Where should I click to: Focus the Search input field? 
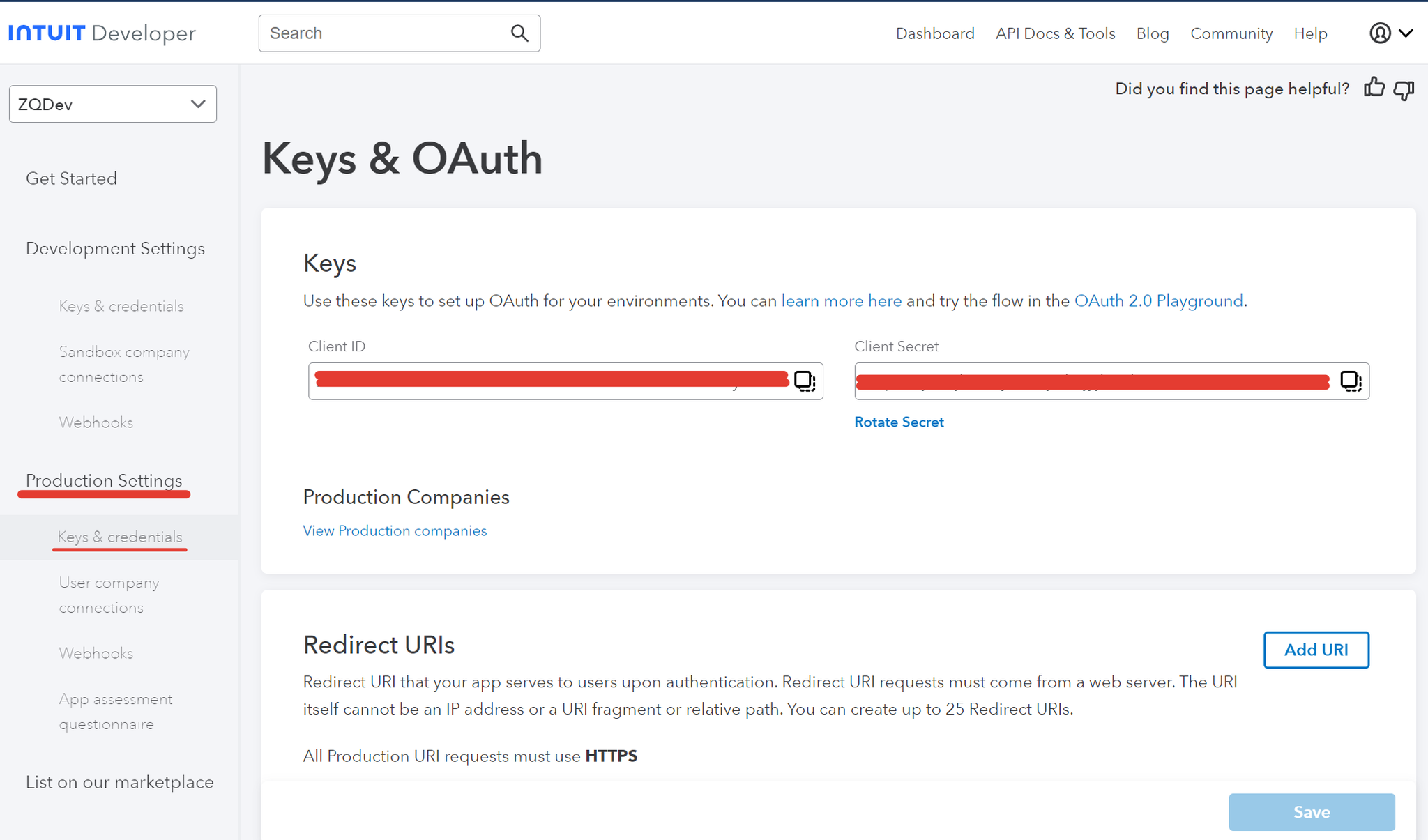click(x=400, y=33)
